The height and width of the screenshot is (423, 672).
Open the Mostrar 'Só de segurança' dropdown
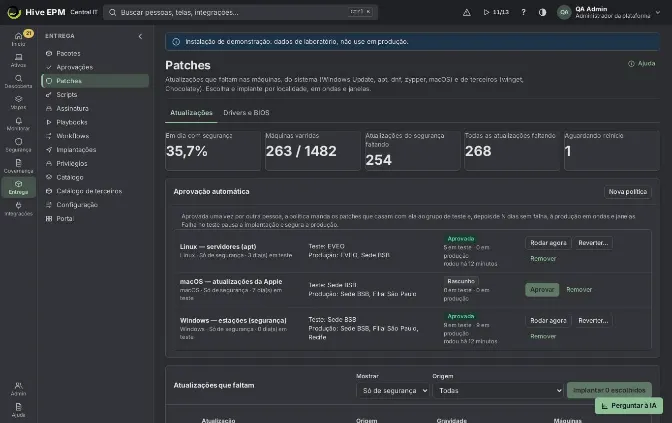pyautogui.click(x=393, y=390)
